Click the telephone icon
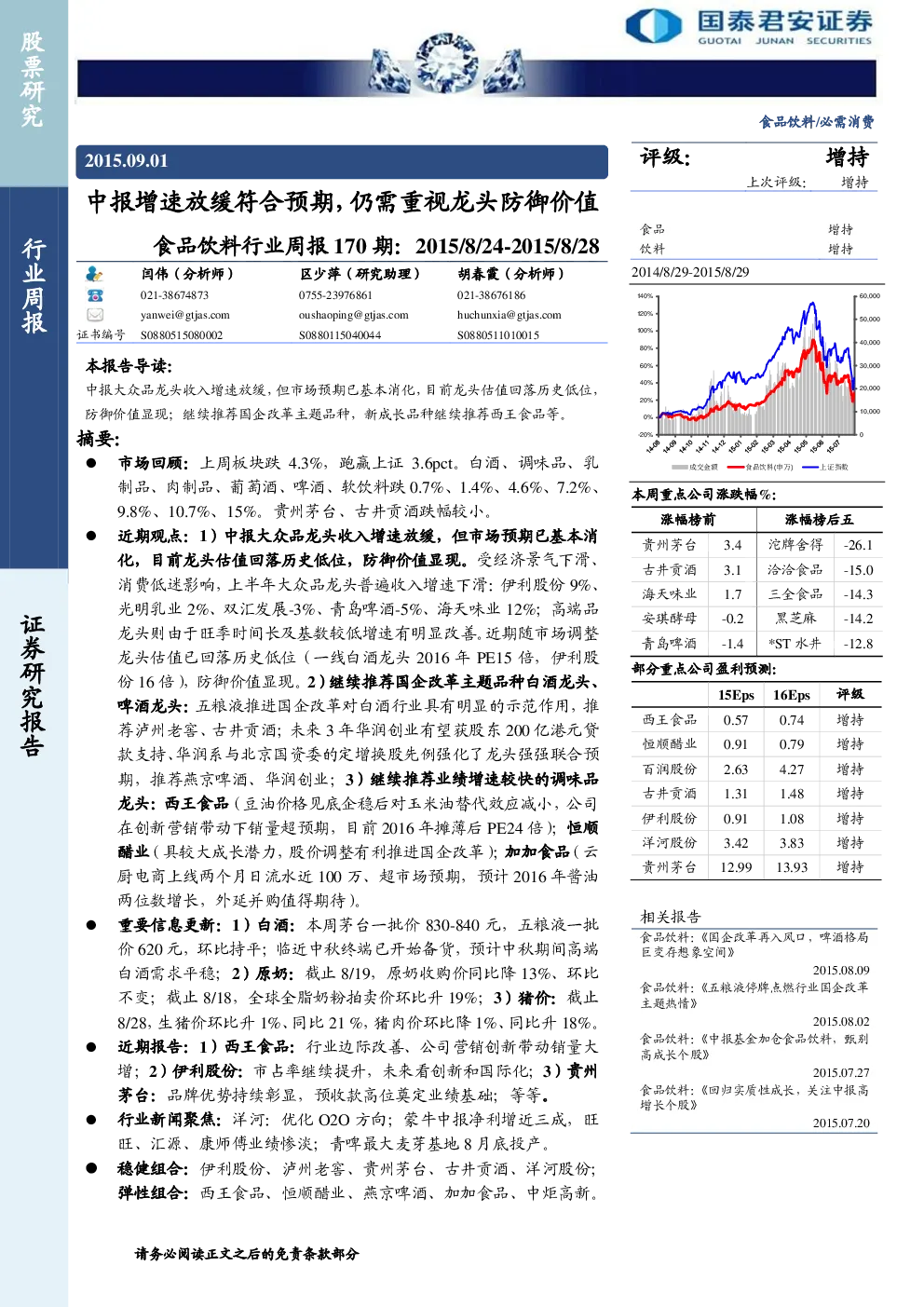This screenshot has width=924, height=1307. [94, 294]
